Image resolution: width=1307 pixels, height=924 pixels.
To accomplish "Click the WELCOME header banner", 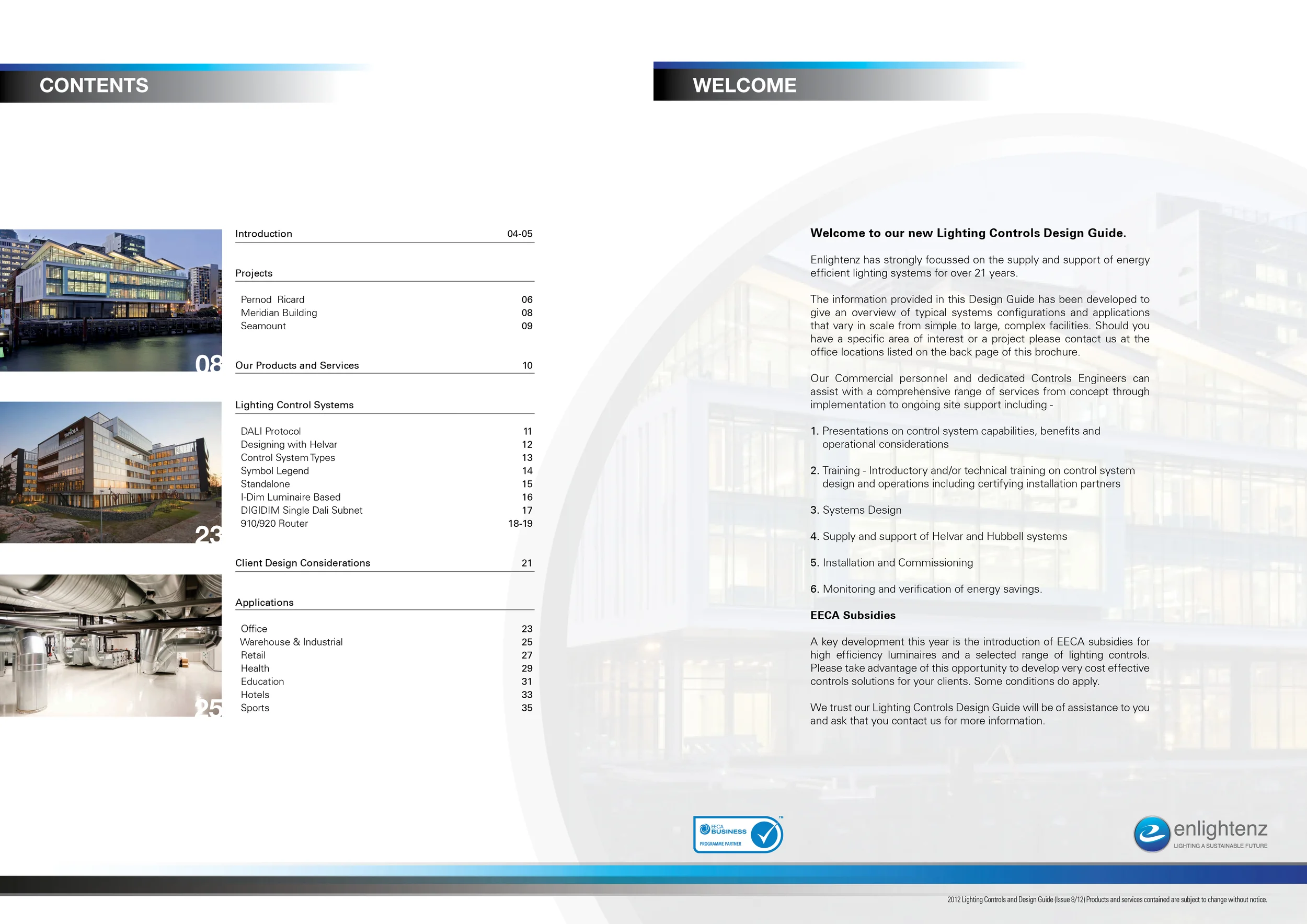I will click(744, 85).
